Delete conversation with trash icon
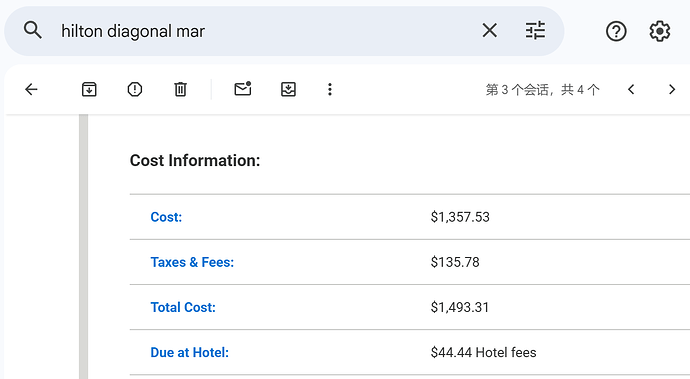The height and width of the screenshot is (379, 690). tap(180, 89)
